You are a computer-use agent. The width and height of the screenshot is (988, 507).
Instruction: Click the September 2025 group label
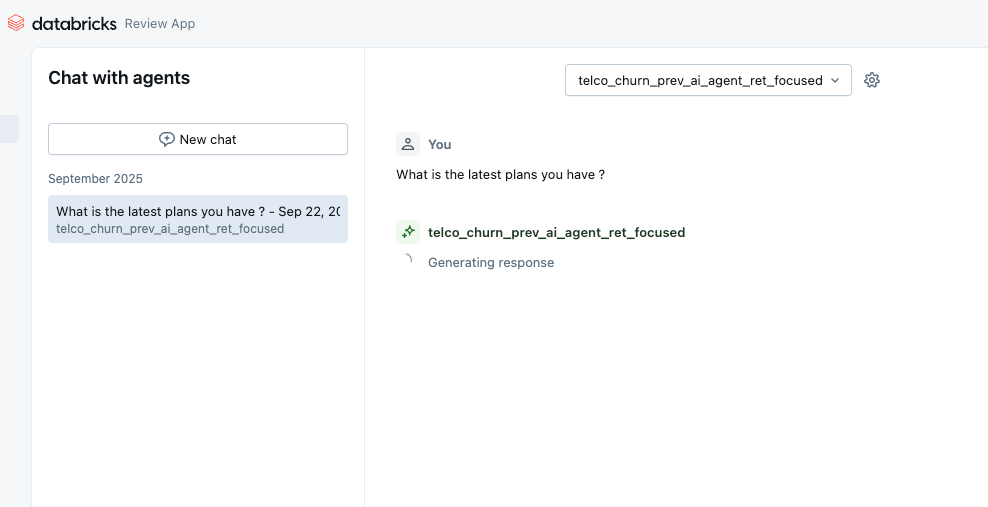[x=95, y=179]
